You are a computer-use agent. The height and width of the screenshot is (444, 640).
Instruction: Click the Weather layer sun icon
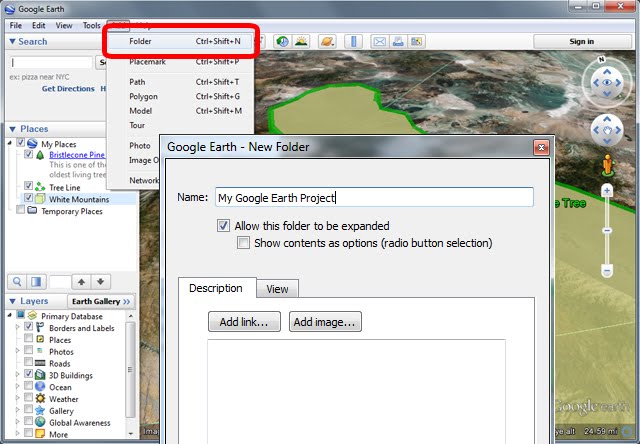[x=40, y=398]
